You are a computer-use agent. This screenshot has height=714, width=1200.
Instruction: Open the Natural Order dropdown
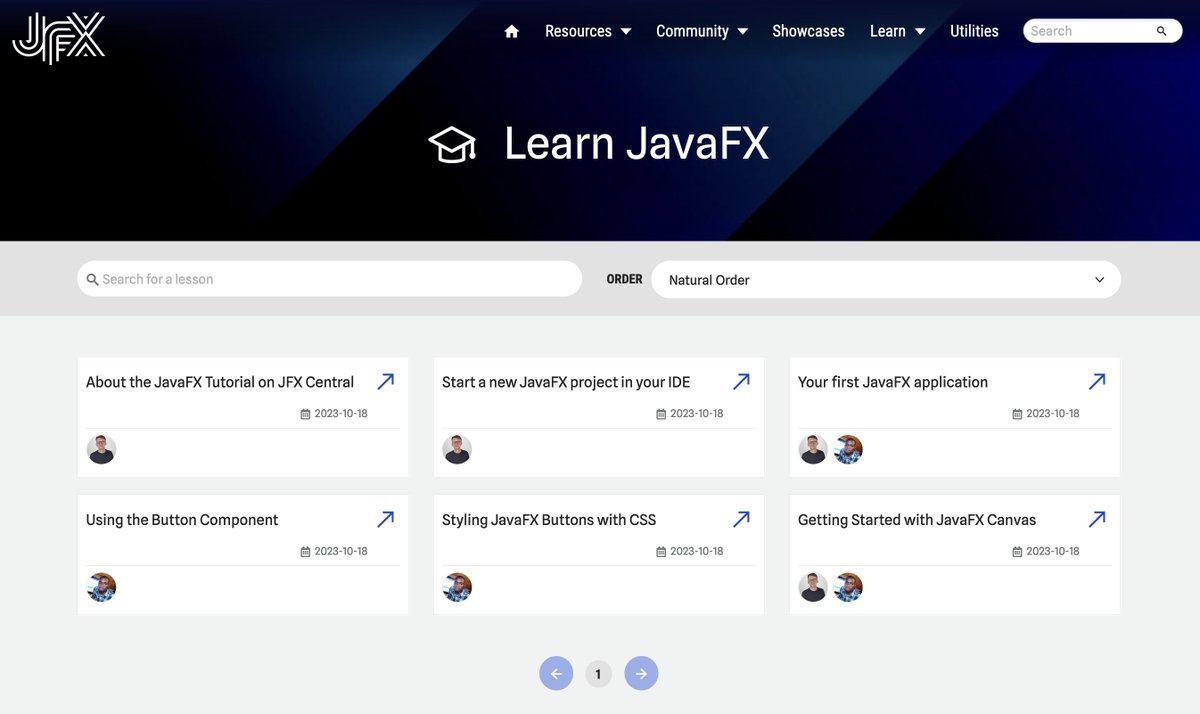[x=885, y=280]
